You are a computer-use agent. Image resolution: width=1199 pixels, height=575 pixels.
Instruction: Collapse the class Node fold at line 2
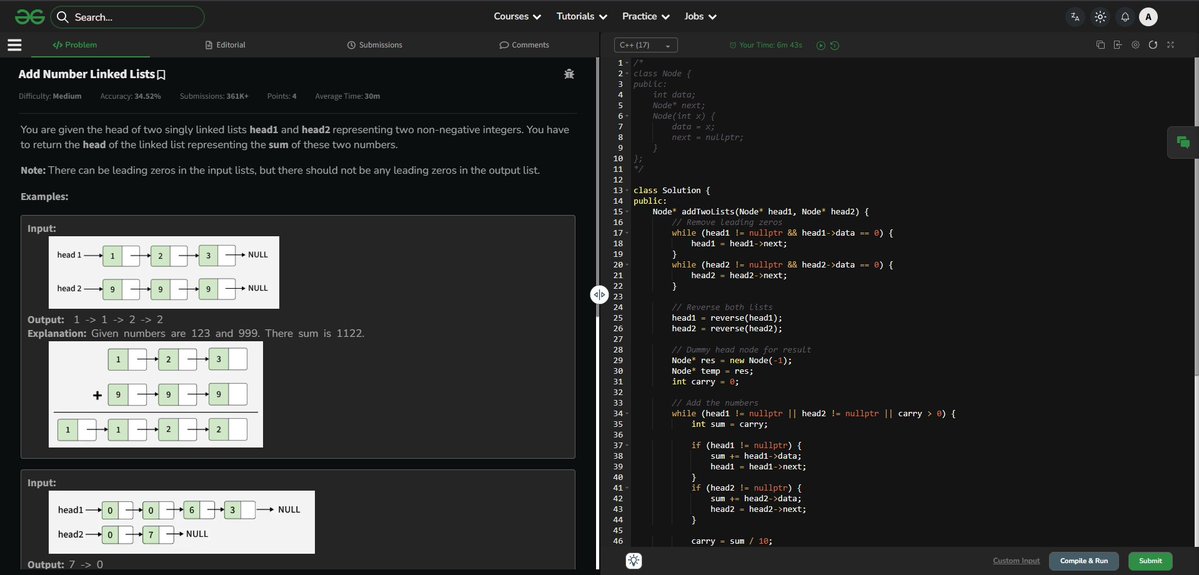628,73
